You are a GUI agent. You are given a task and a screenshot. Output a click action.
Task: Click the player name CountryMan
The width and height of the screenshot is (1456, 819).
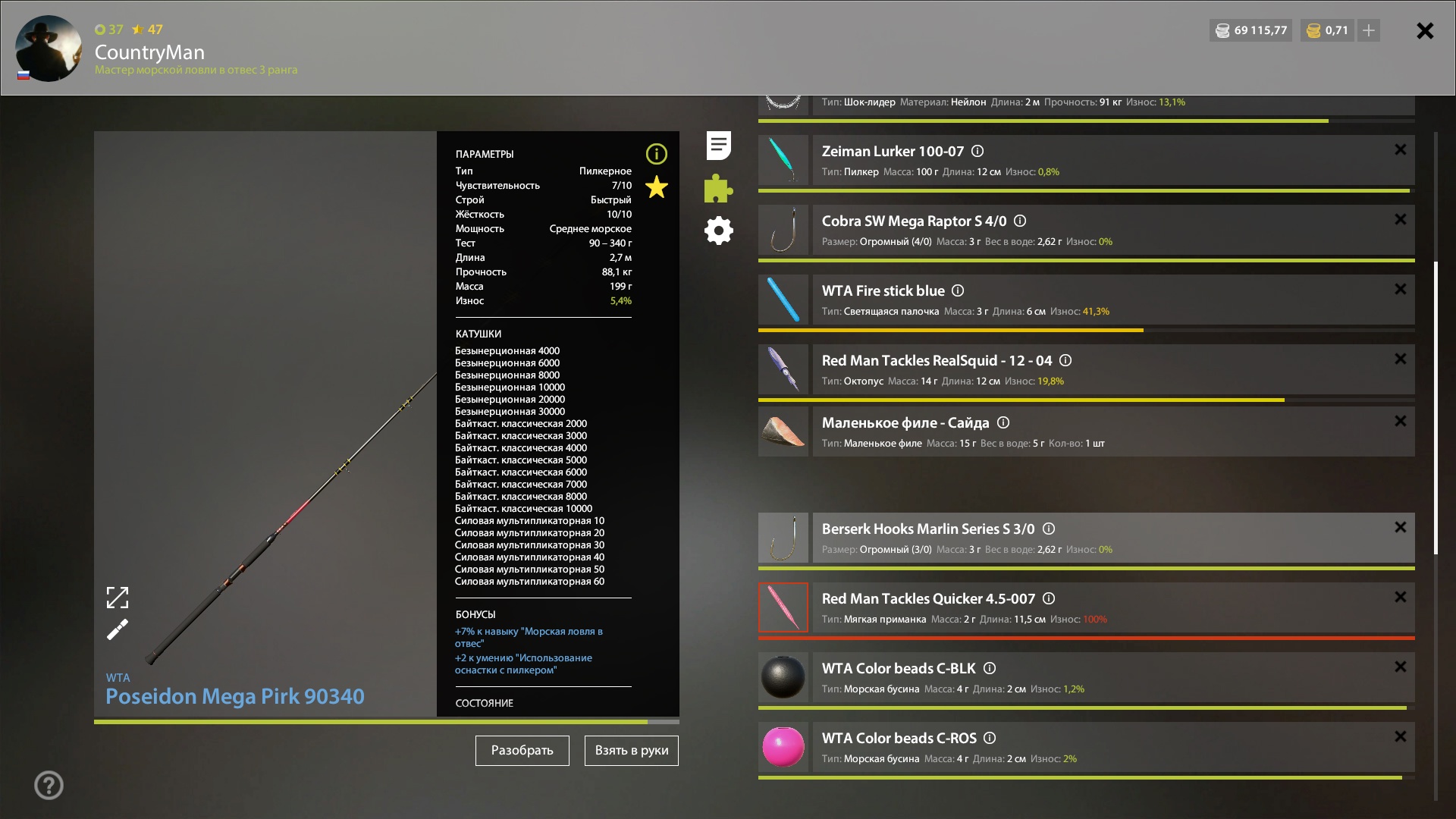click(149, 52)
